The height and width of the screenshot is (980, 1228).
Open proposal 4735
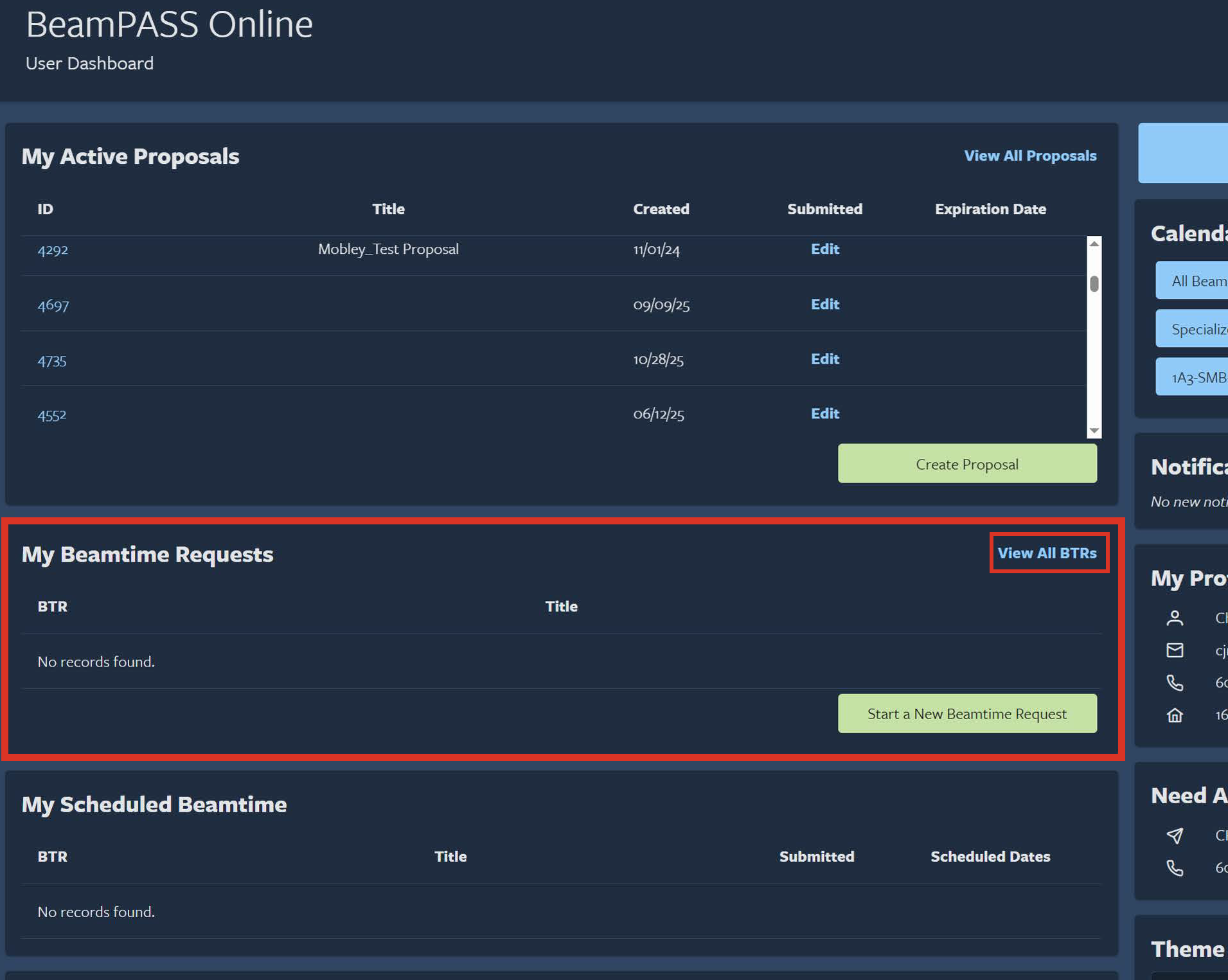tap(51, 361)
